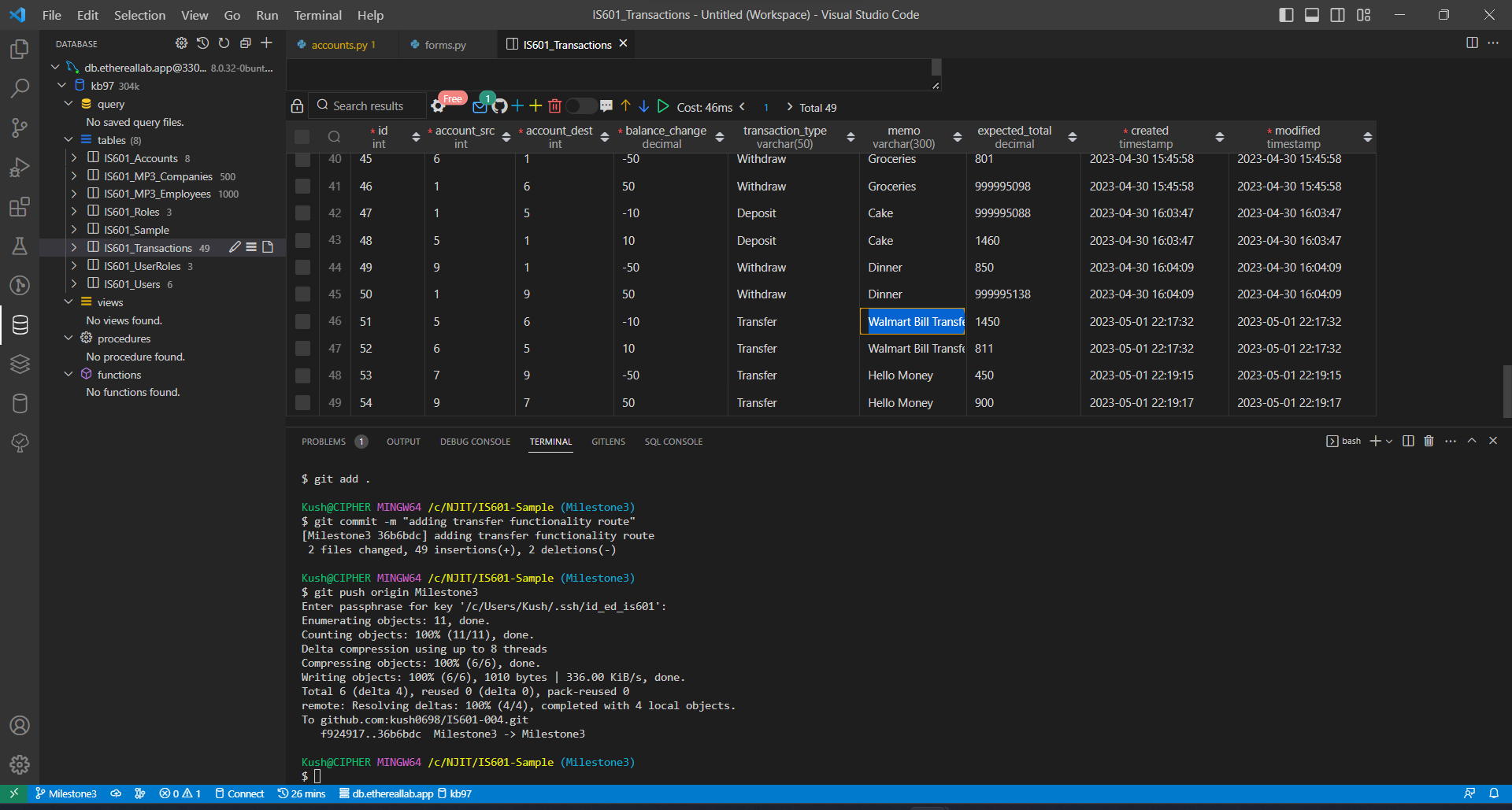Click Connect in the status bar

(239, 793)
